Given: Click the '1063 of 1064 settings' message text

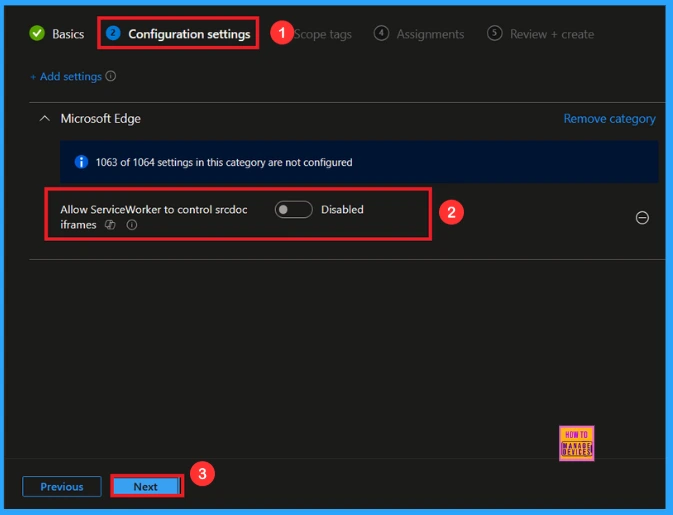Looking at the screenshot, I should 224,163.
